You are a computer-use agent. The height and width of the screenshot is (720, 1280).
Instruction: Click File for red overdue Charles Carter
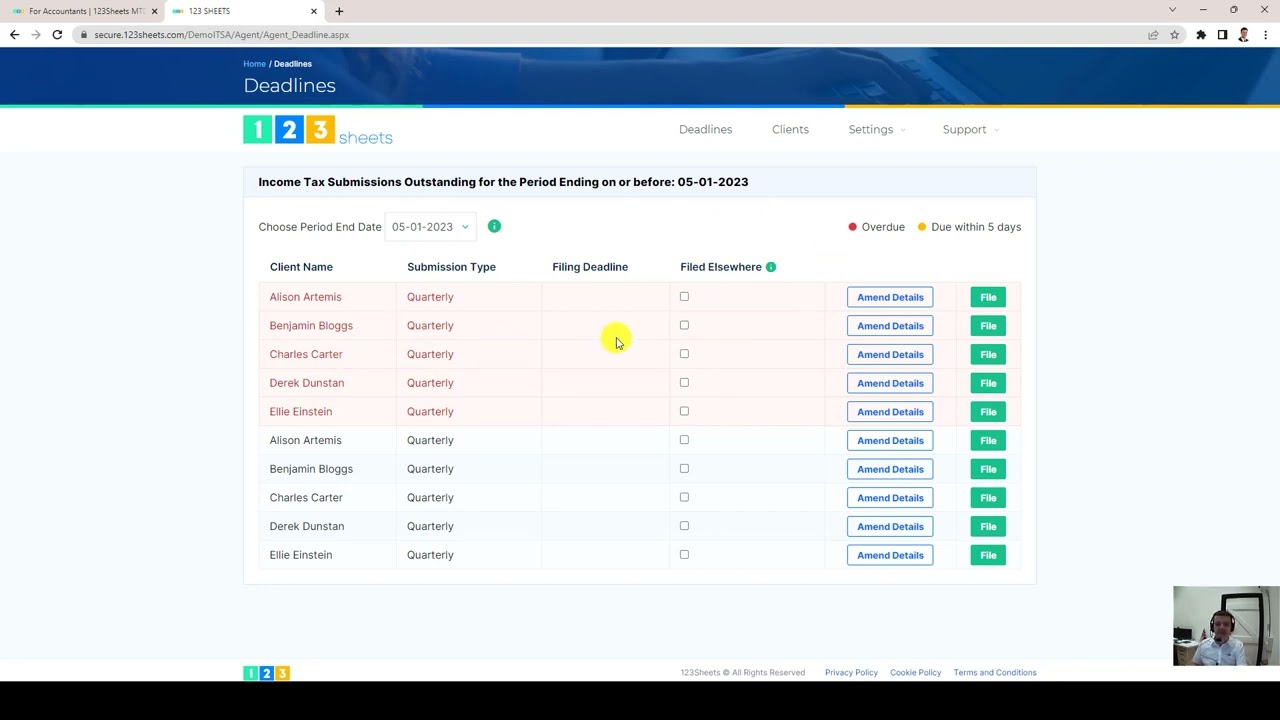tap(988, 354)
